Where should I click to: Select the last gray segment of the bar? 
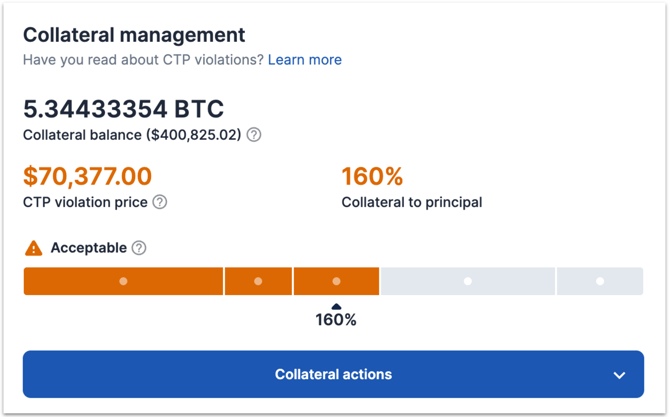click(600, 281)
